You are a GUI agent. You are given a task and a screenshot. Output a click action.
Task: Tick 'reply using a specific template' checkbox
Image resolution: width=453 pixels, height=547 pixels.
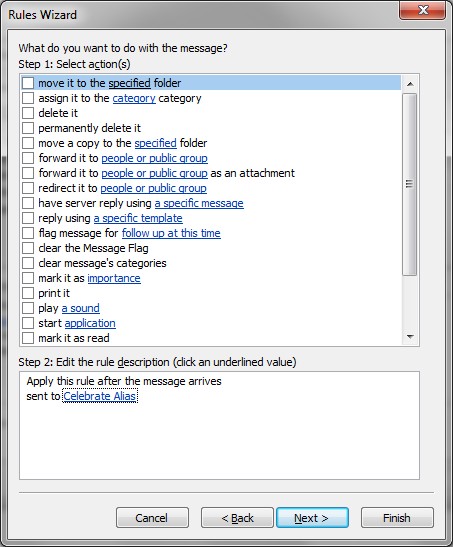(x=28, y=218)
